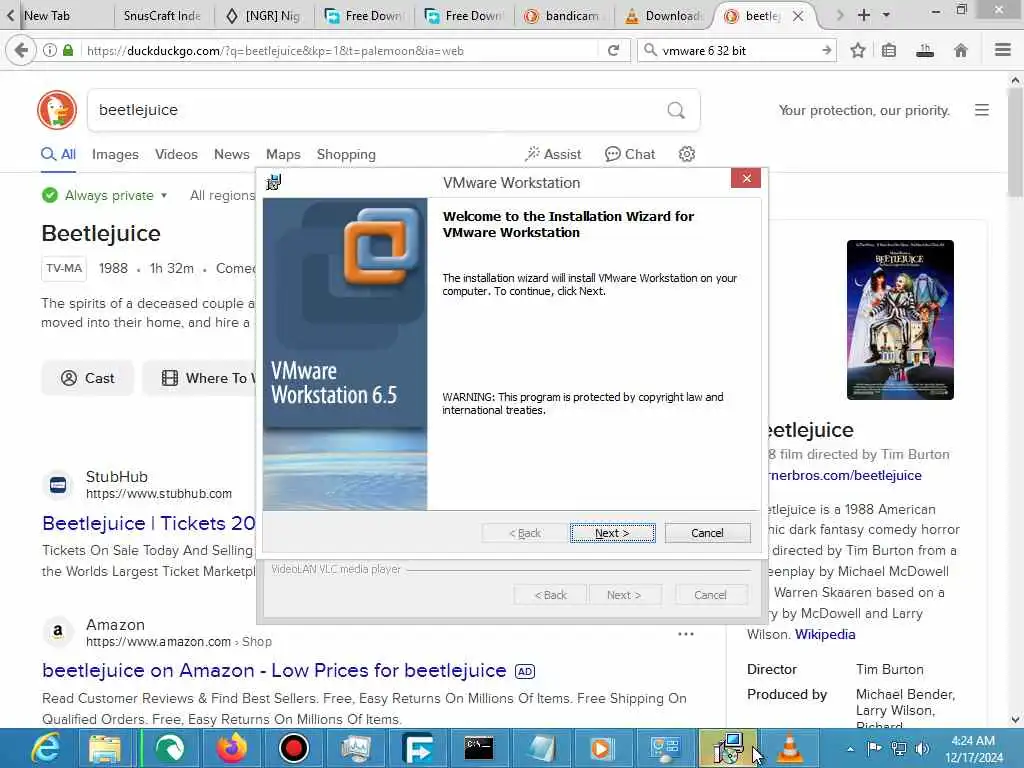The image size is (1024, 768).
Task: Click the search engine magnifier in the browser search box
Action: (650, 50)
